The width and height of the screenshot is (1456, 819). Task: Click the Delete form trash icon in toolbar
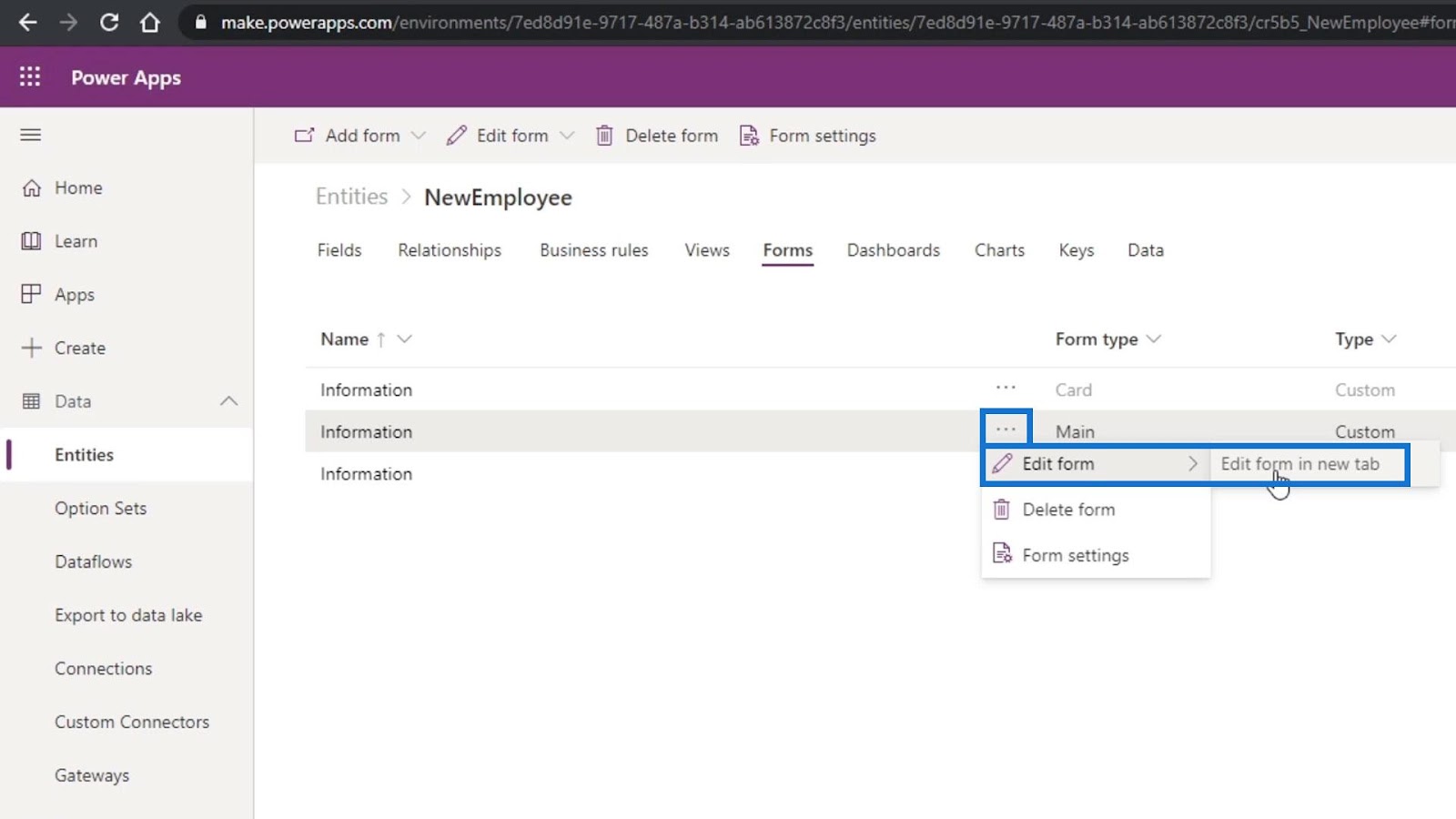click(604, 136)
